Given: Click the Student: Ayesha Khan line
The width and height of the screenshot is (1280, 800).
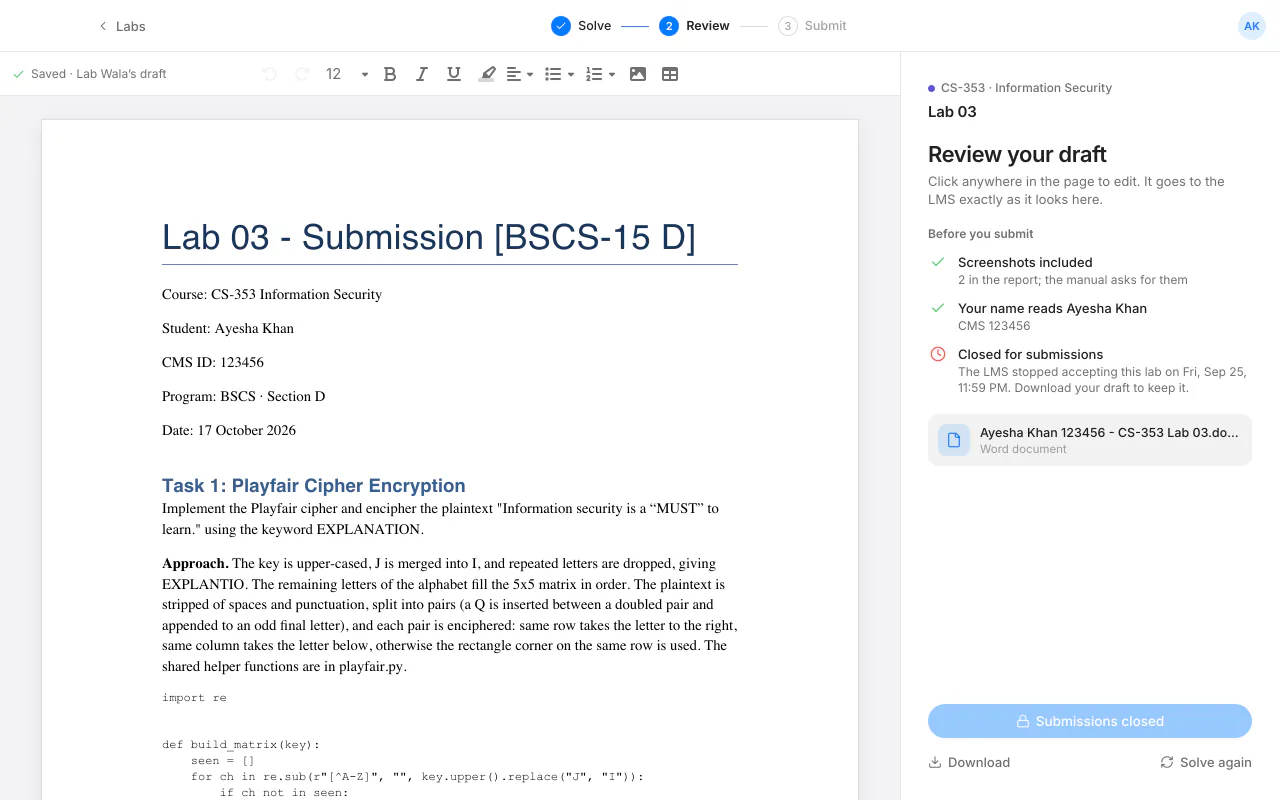Looking at the screenshot, I should point(228,328).
